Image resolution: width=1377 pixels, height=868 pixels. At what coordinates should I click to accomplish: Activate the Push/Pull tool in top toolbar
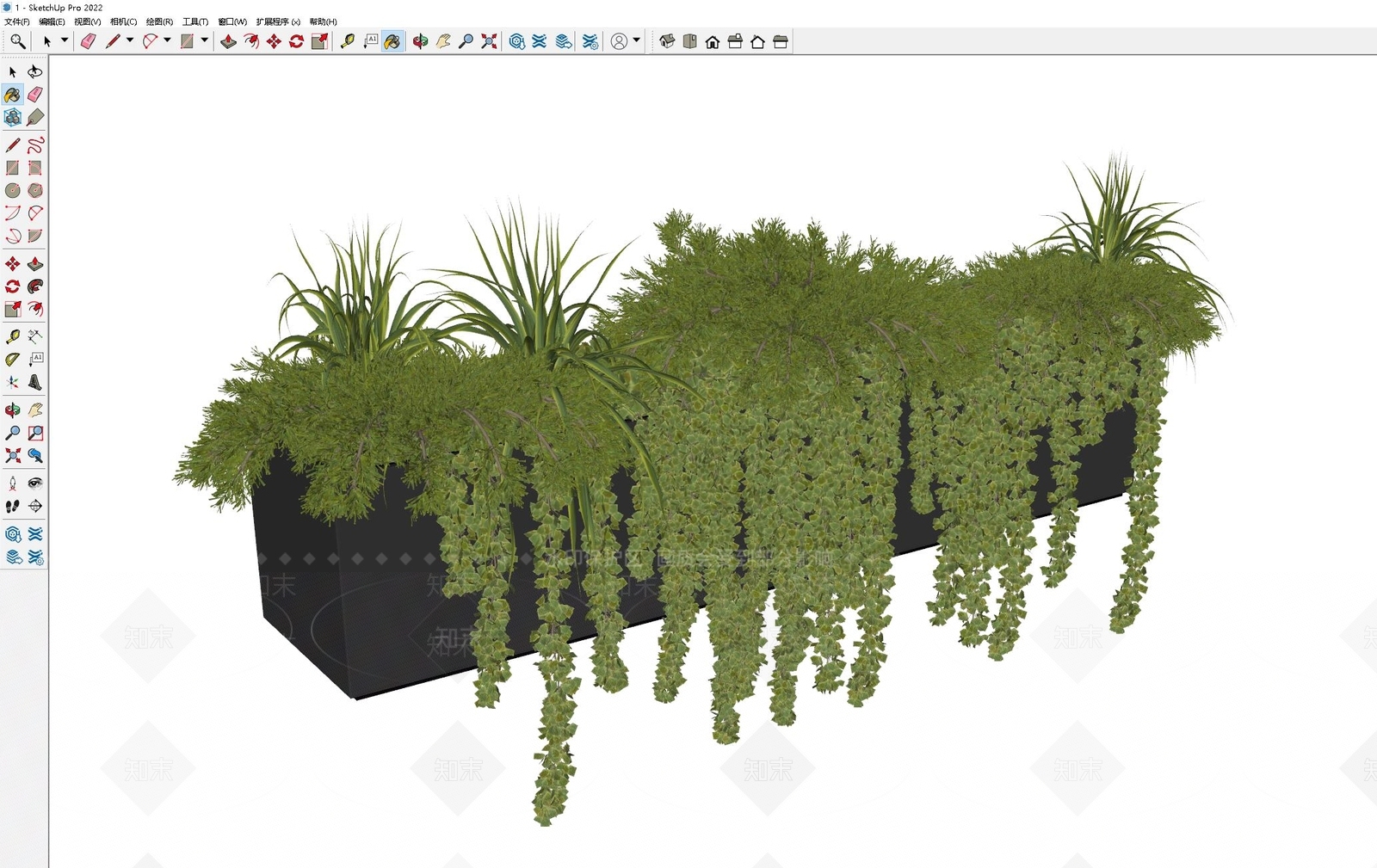pyautogui.click(x=228, y=41)
